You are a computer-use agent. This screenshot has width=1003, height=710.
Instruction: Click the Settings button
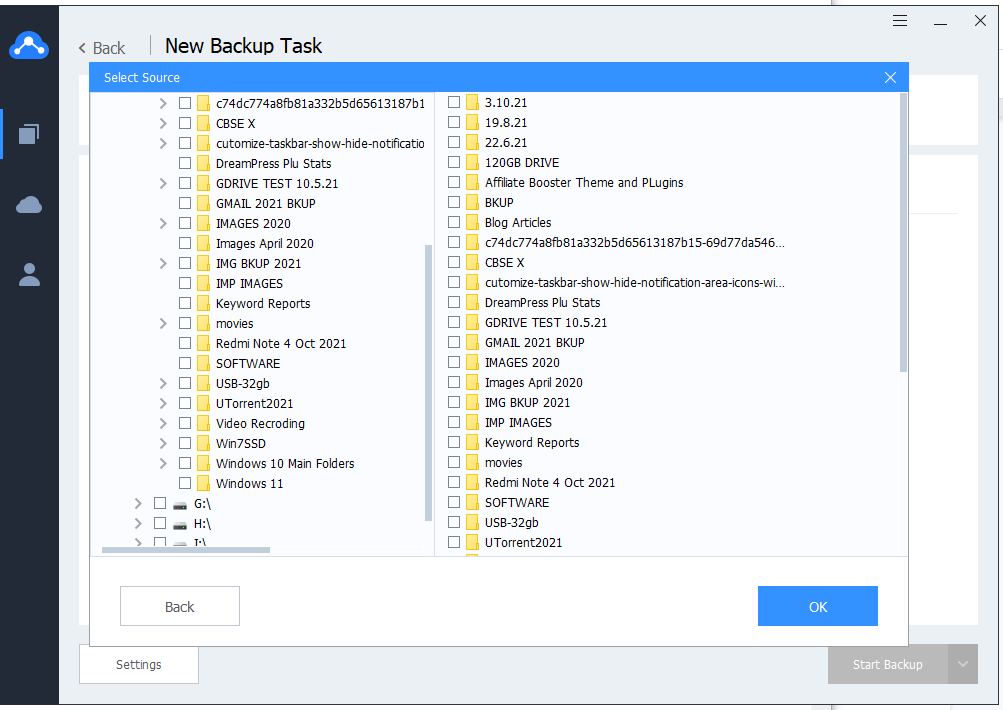click(139, 664)
